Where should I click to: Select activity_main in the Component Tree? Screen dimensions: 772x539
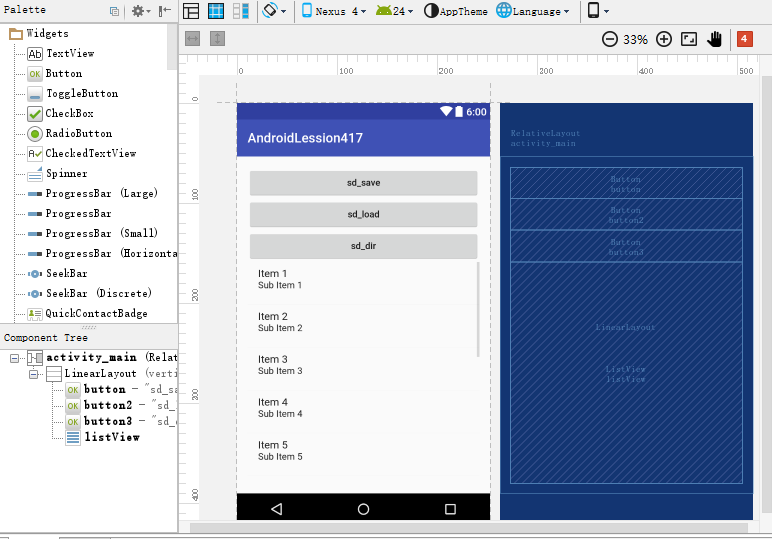point(102,357)
